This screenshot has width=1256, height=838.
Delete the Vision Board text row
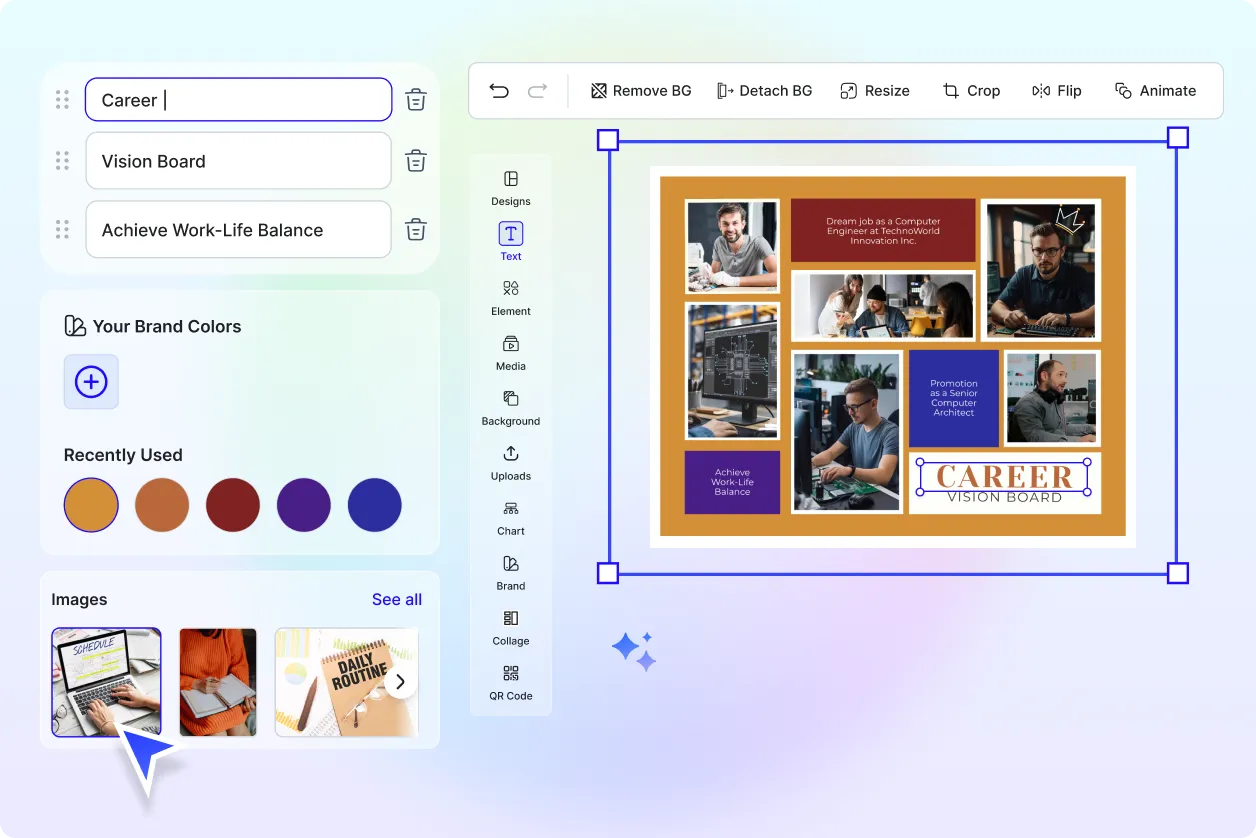(416, 161)
